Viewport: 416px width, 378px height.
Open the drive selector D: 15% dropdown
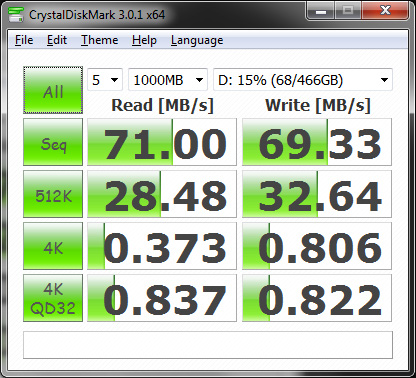[x=303, y=80]
